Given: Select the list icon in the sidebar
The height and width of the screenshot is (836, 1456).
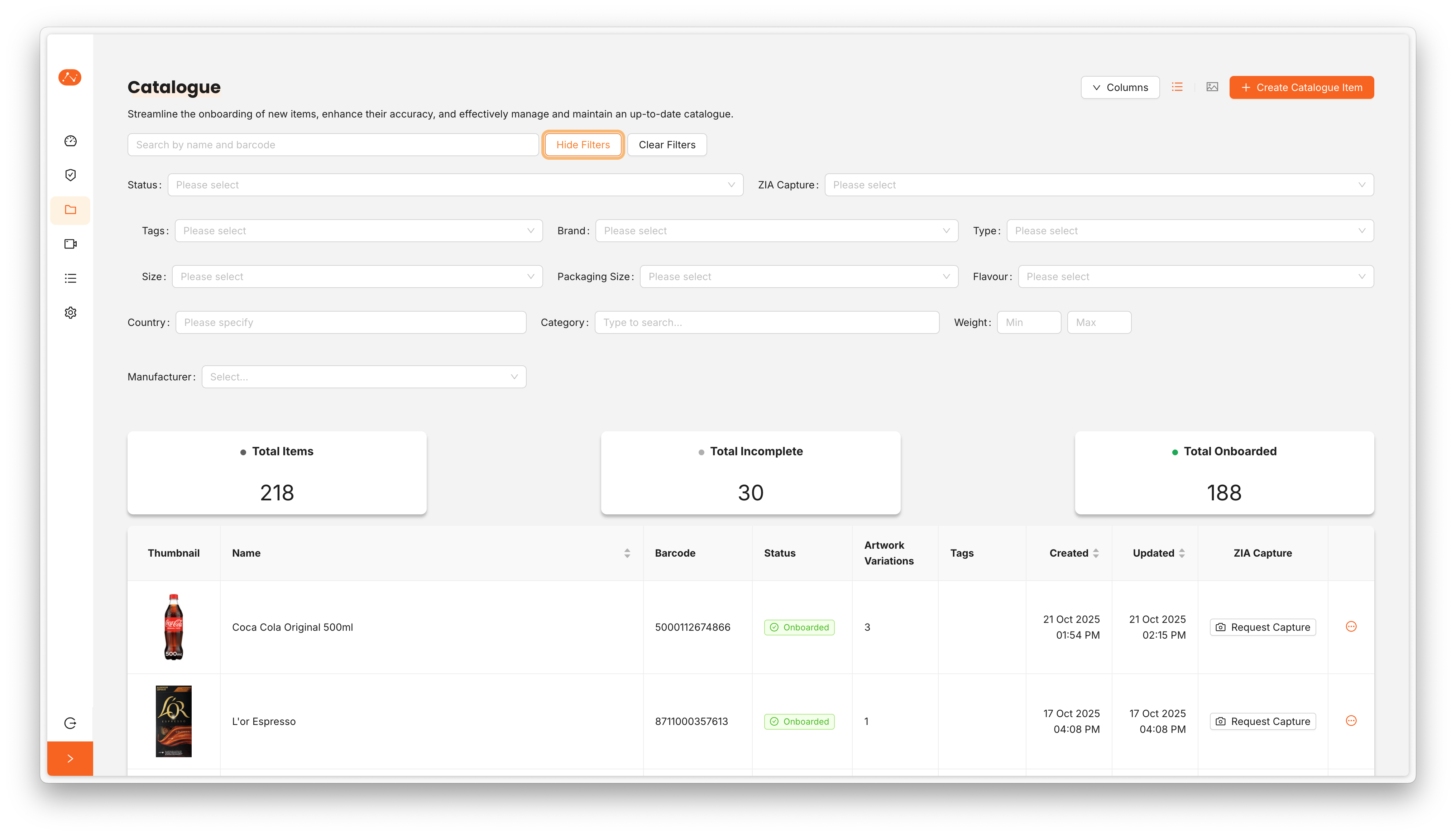Looking at the screenshot, I should tap(70, 278).
